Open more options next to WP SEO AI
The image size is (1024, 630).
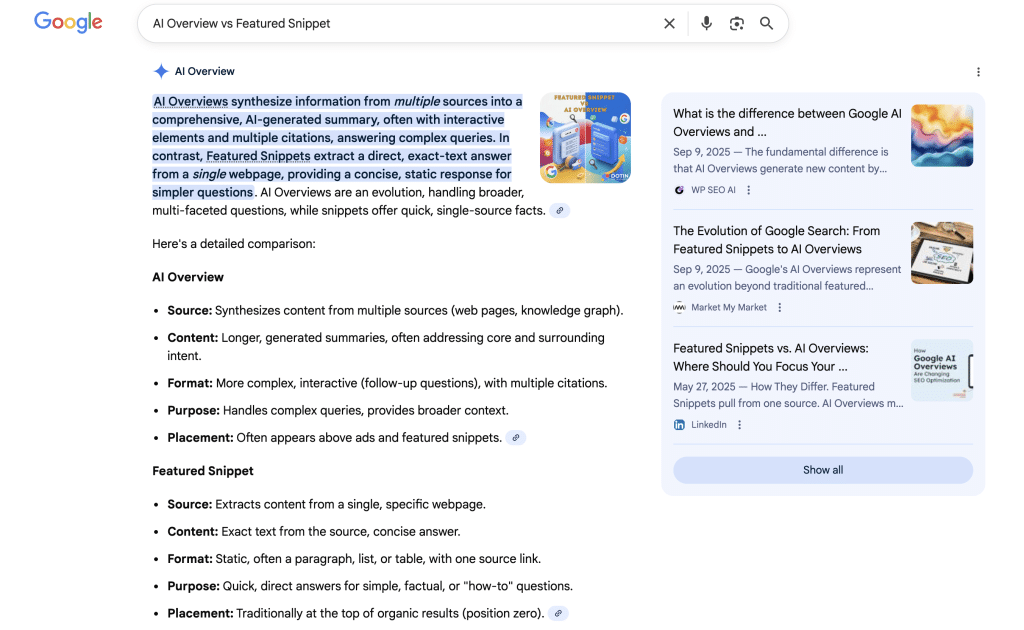click(x=748, y=190)
